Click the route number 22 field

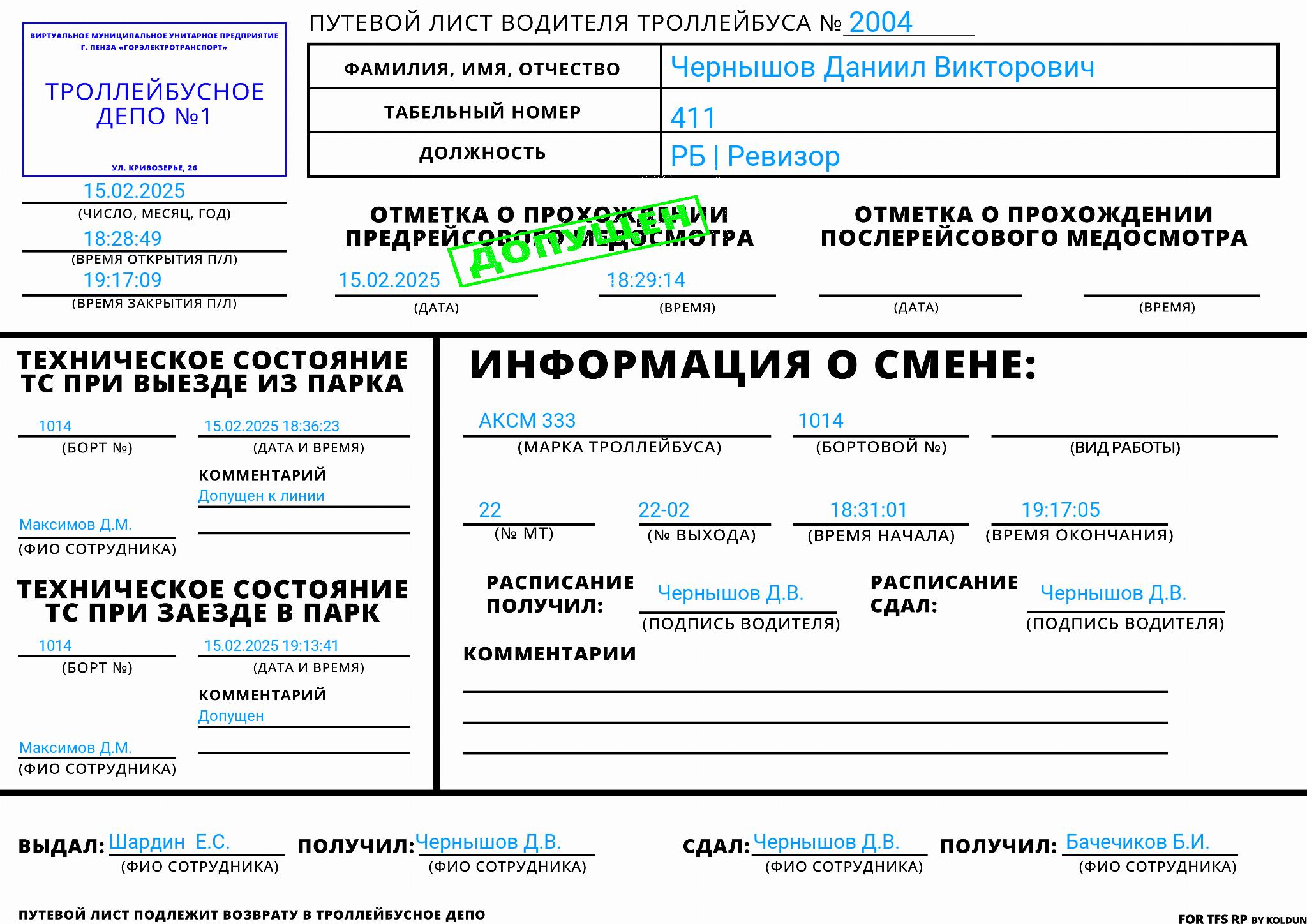pos(490,510)
